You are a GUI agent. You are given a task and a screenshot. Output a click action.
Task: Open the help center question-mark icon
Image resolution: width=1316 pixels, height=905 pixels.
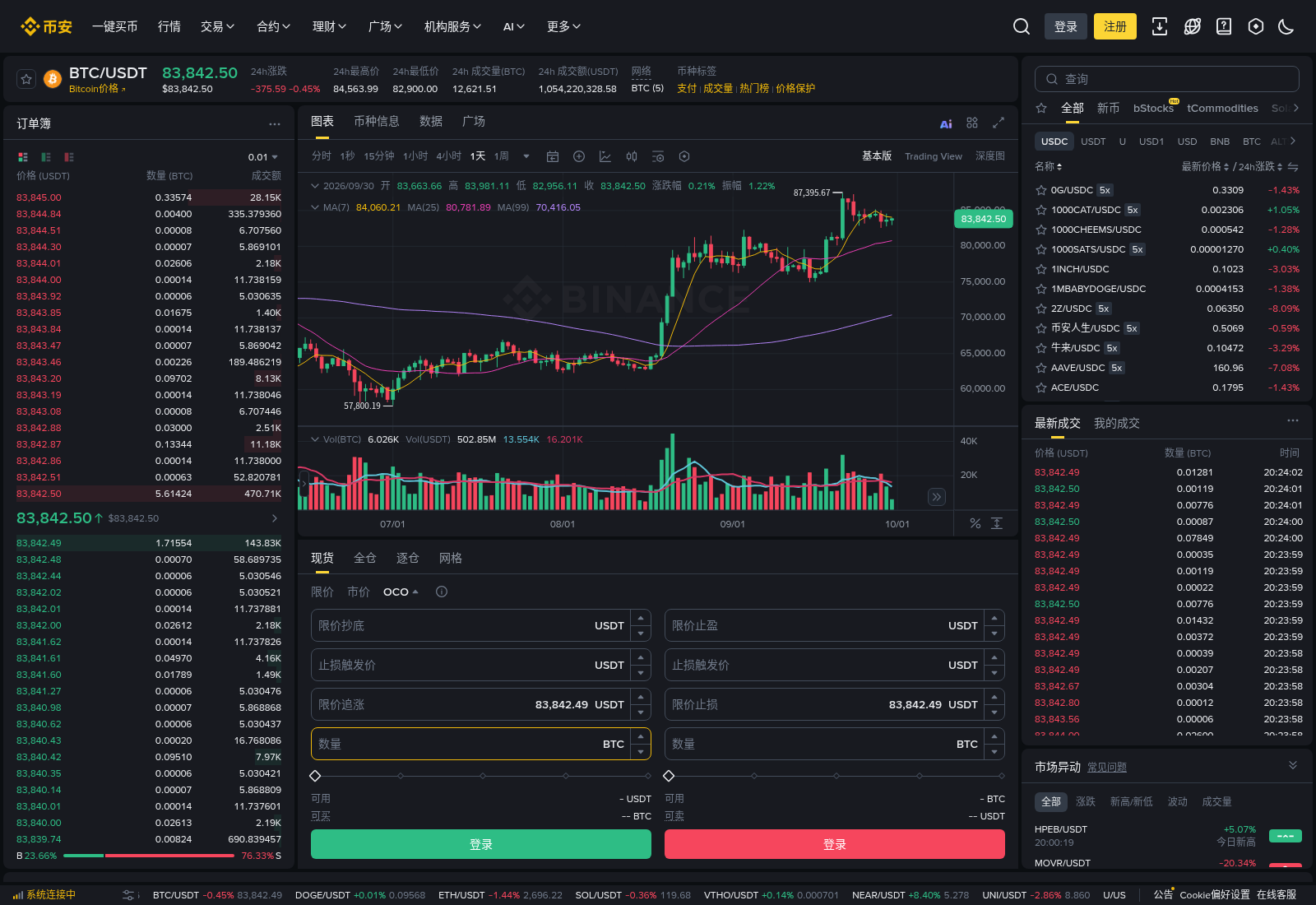pos(1224,26)
